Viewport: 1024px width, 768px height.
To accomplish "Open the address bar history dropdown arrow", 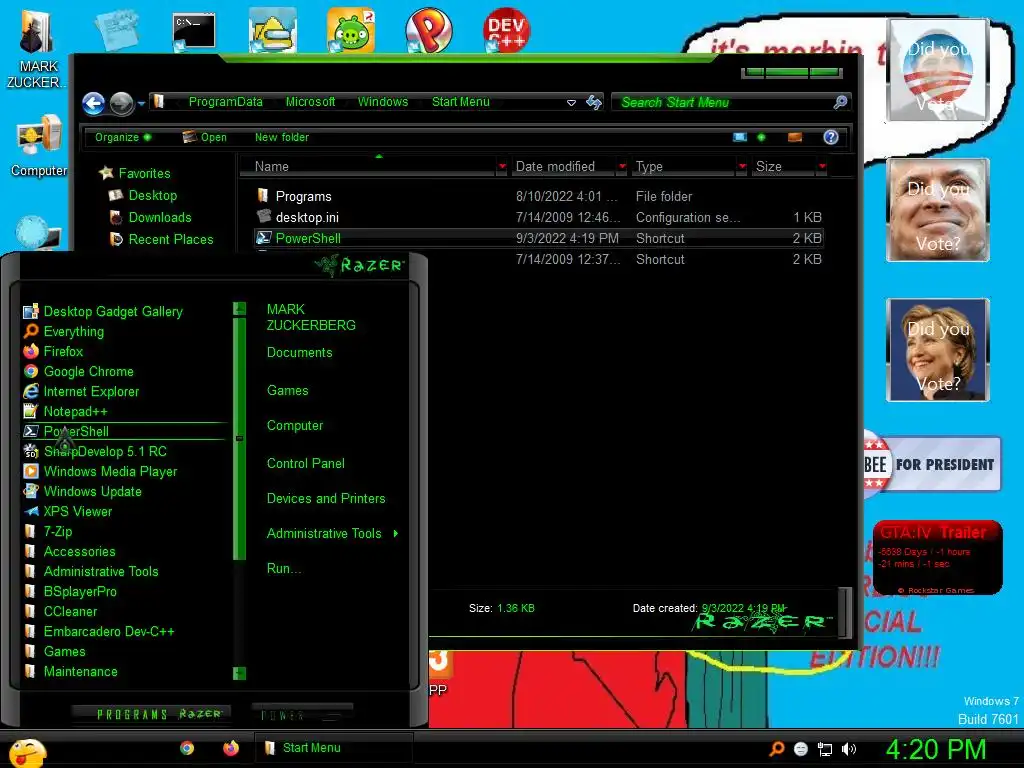I will point(571,103).
